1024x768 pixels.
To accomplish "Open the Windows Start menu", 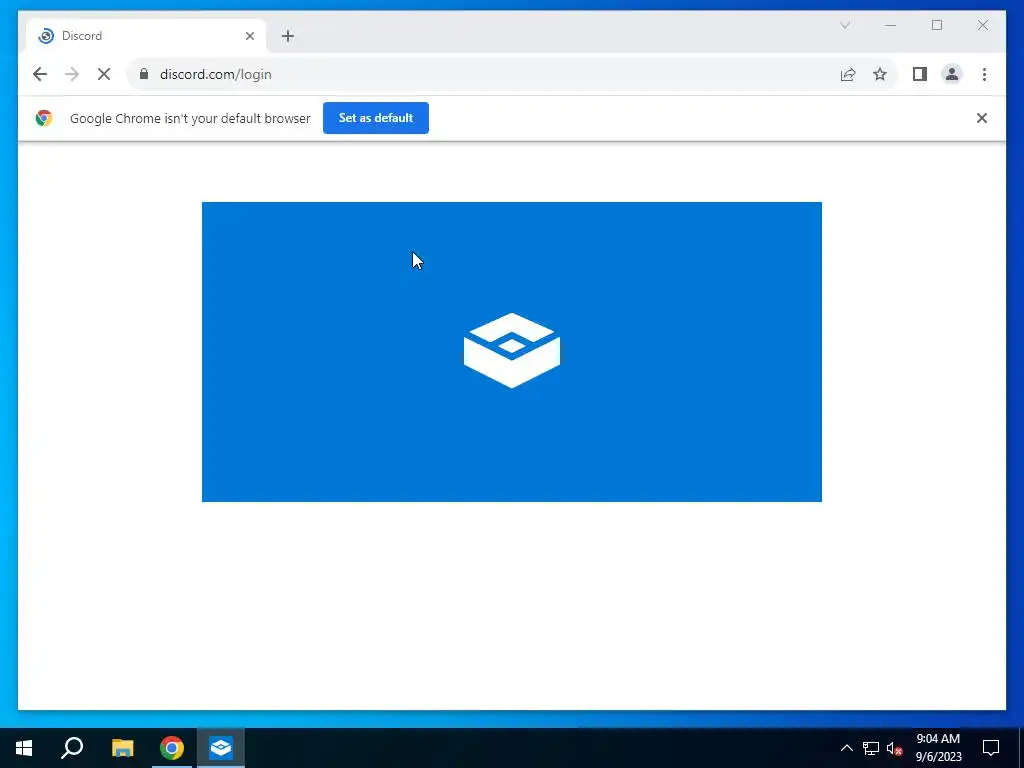I will pyautogui.click(x=24, y=748).
